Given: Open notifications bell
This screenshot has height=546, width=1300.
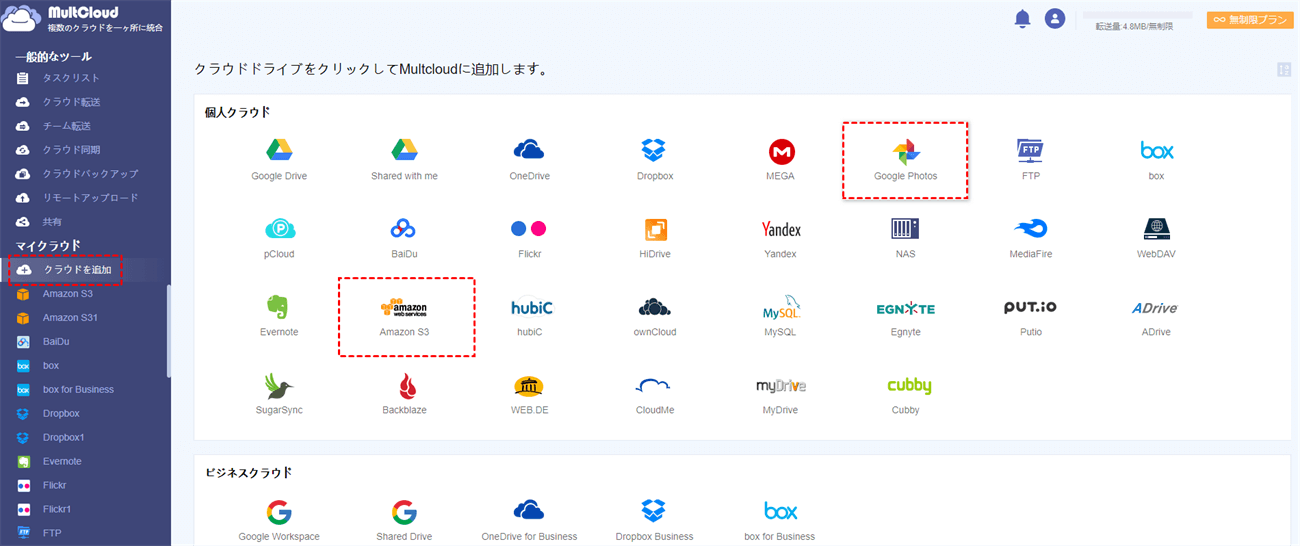Looking at the screenshot, I should pyautogui.click(x=1022, y=18).
